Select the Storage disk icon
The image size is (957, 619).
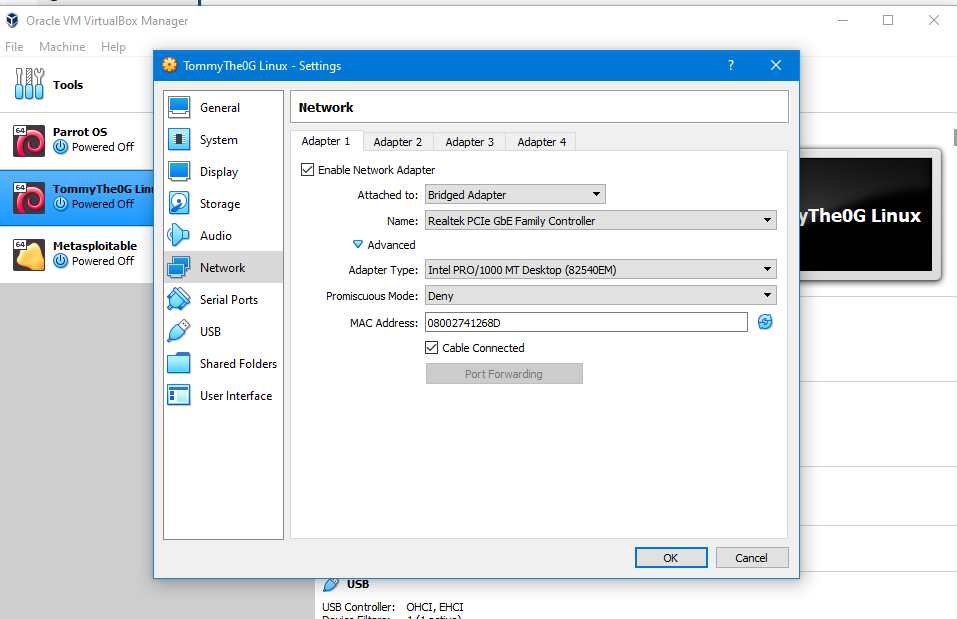pos(179,203)
